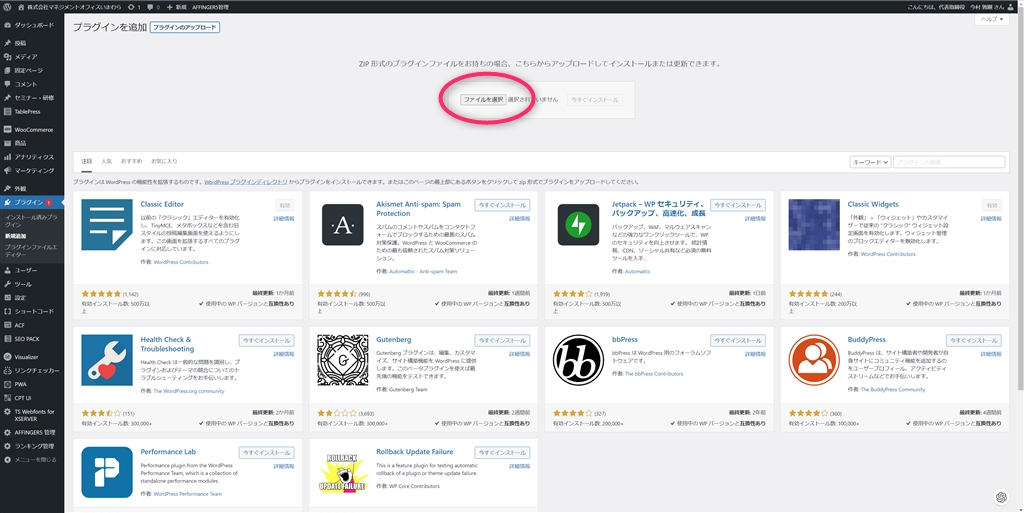Open the プラグイン sidebar menu with badge

[32, 202]
